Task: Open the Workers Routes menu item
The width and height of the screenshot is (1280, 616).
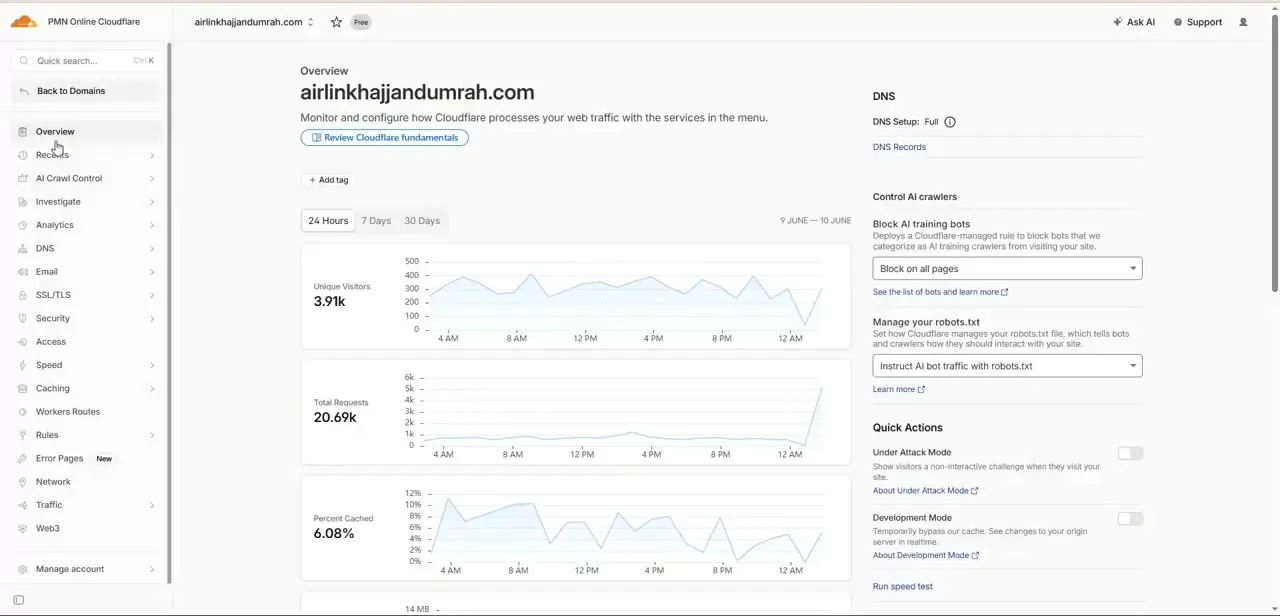Action: [87, 412]
